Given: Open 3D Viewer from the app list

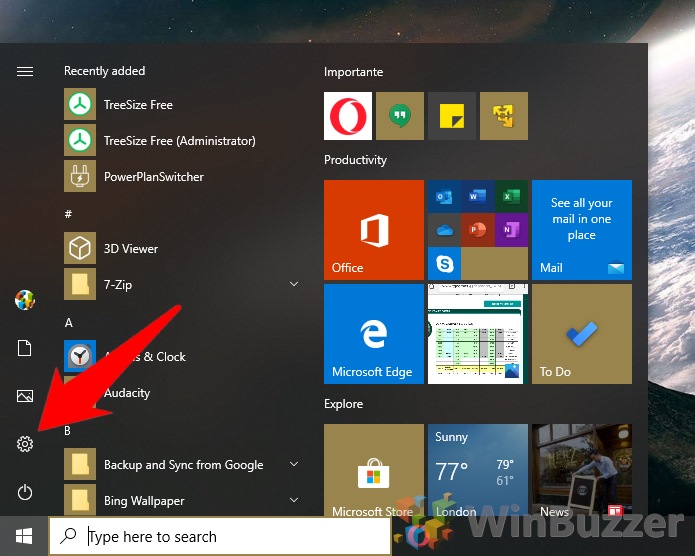Looking at the screenshot, I should click(x=182, y=248).
